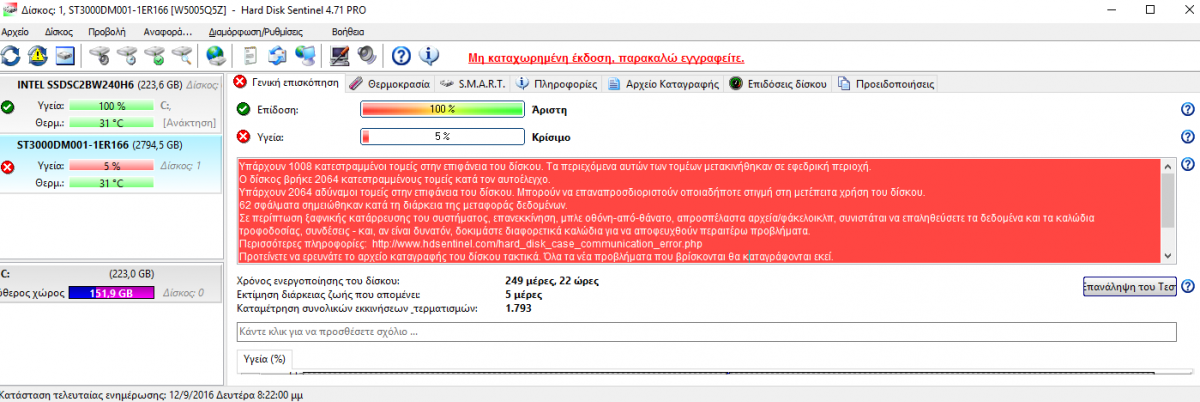Screen dimensions: 1200x402
Task: Click the green check icon next to Επίδοση
Action: coord(244,109)
